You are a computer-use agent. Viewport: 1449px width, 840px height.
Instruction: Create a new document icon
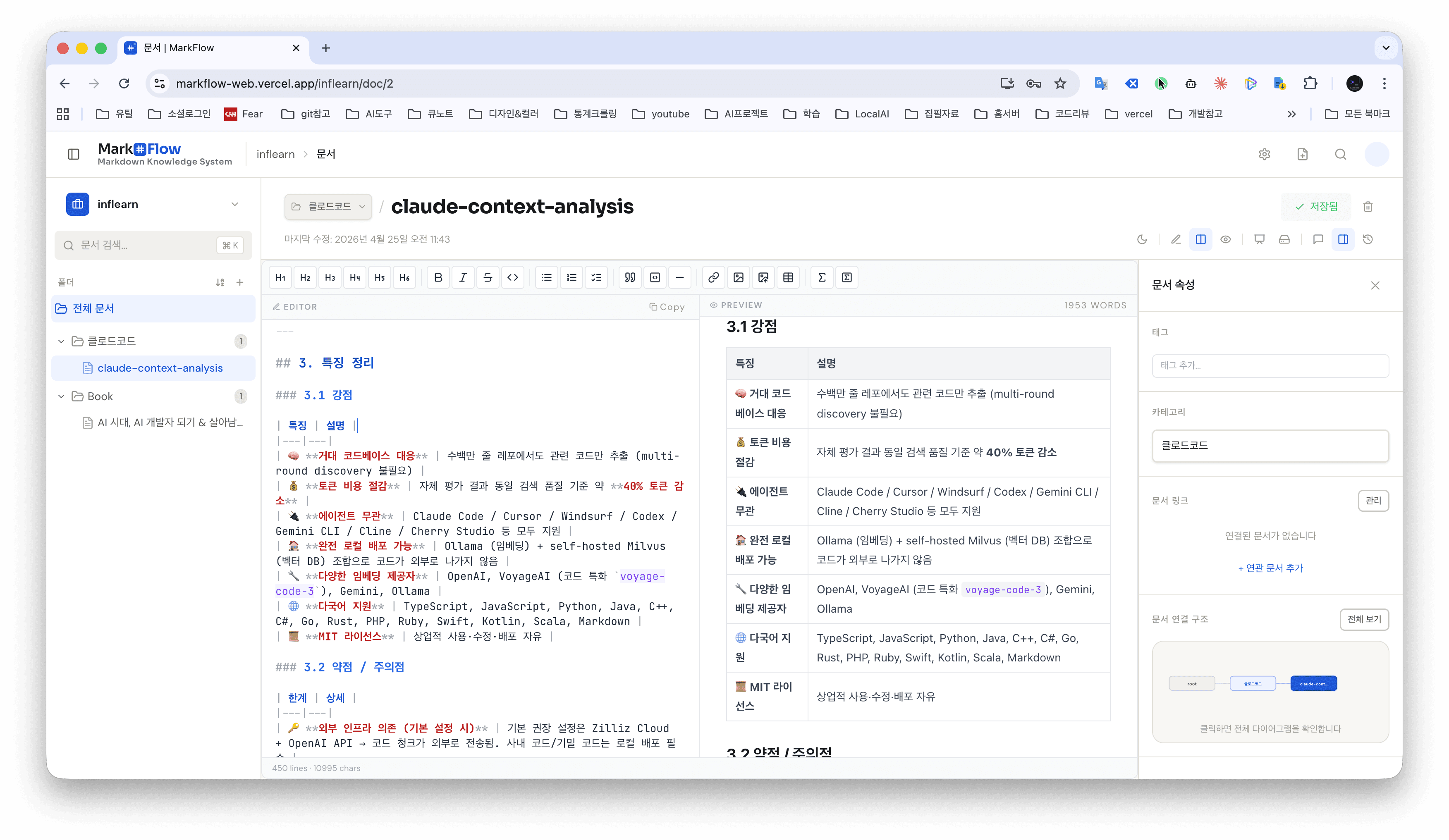[x=1302, y=154]
